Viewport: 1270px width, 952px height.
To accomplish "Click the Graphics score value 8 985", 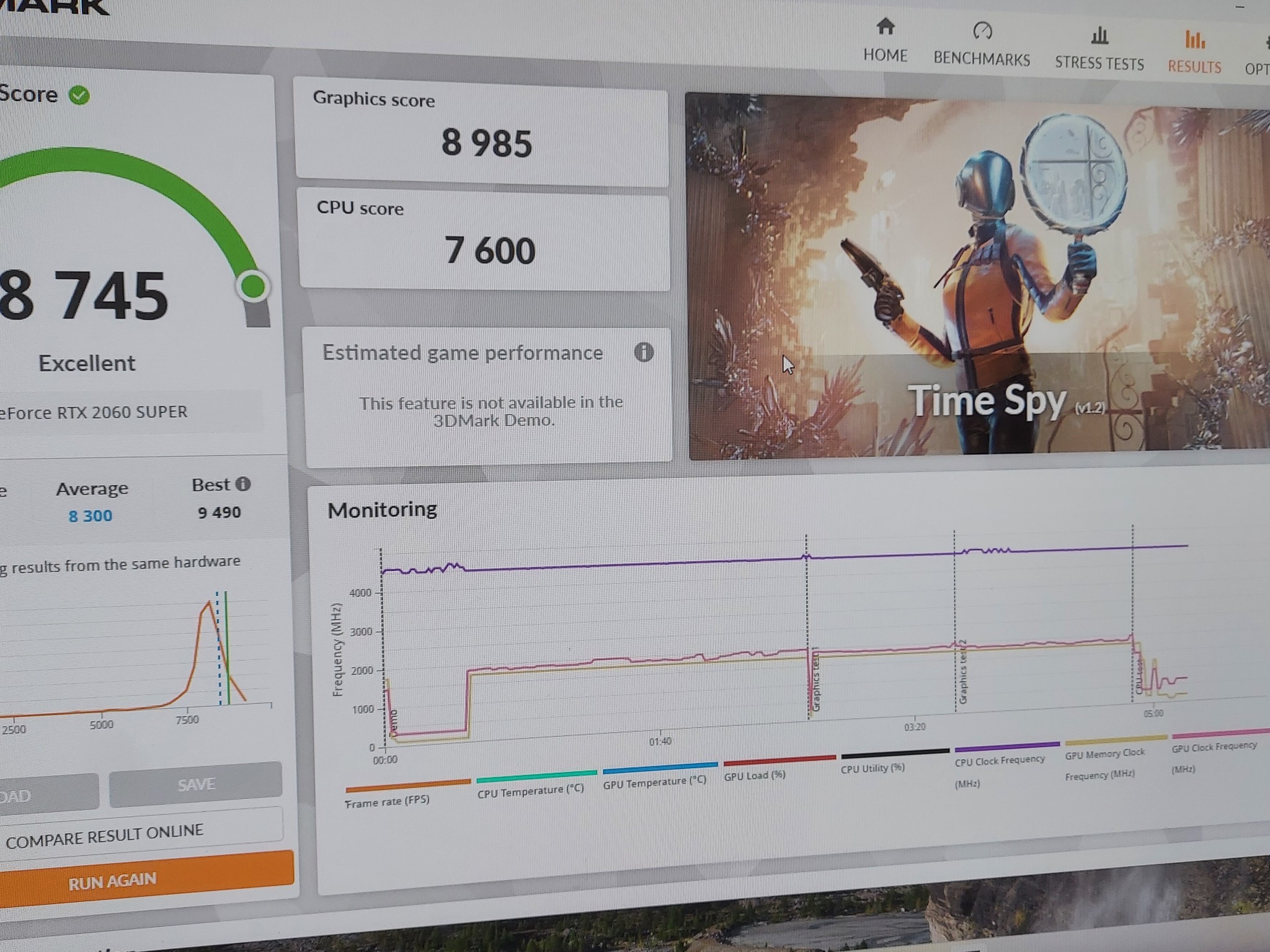I will pos(487,143).
